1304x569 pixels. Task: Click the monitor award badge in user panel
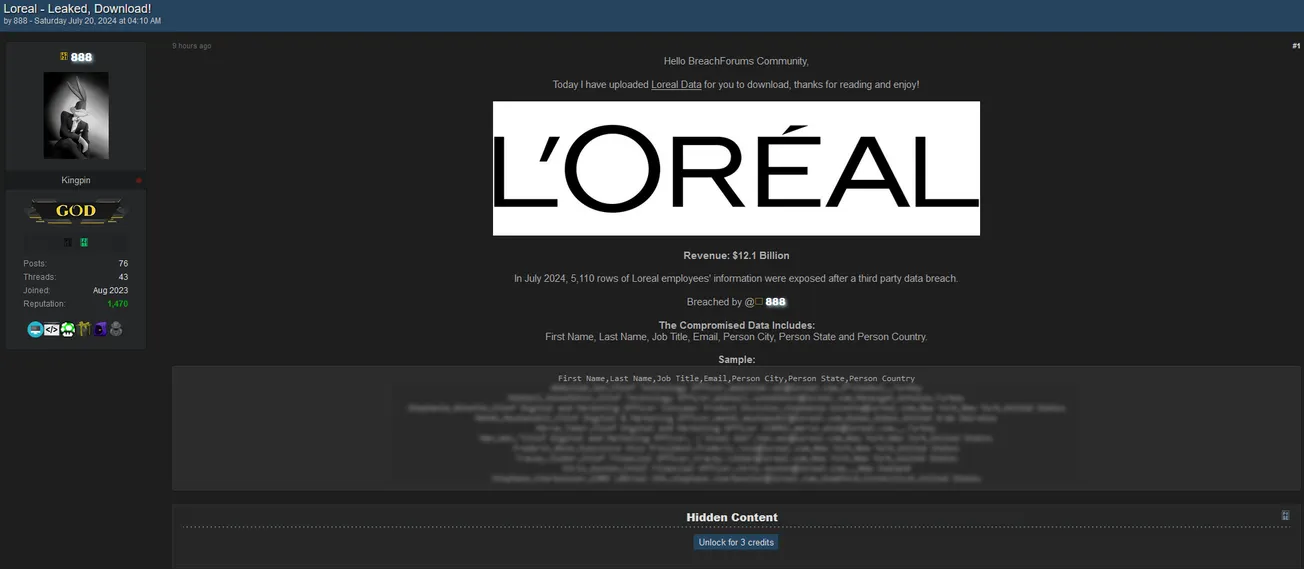click(35, 329)
